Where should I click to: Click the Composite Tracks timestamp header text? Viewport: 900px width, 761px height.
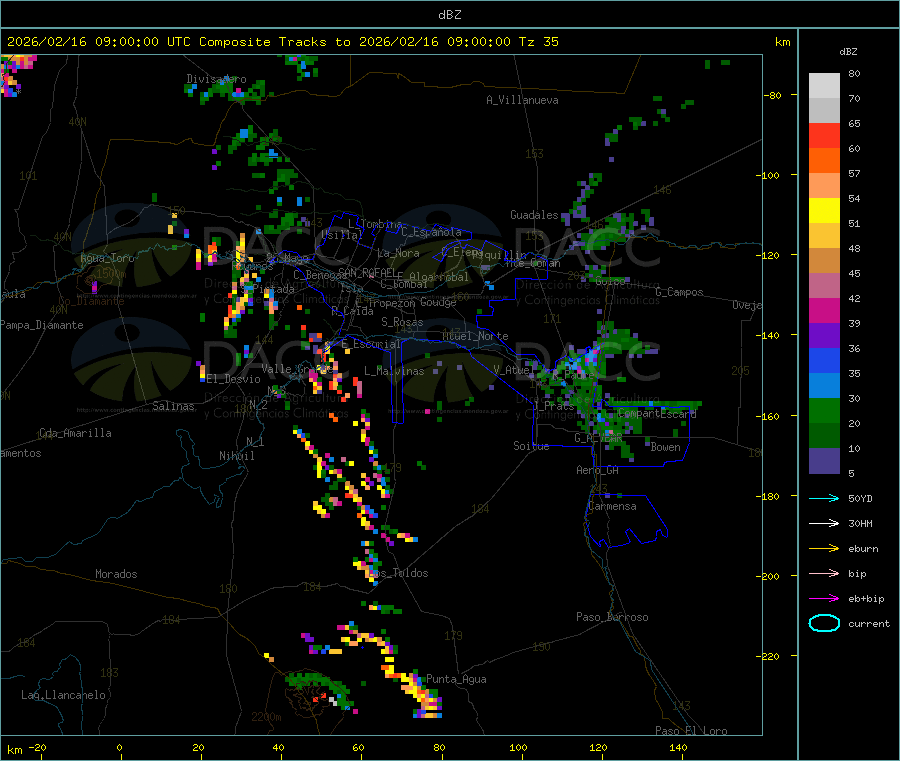pos(282,42)
